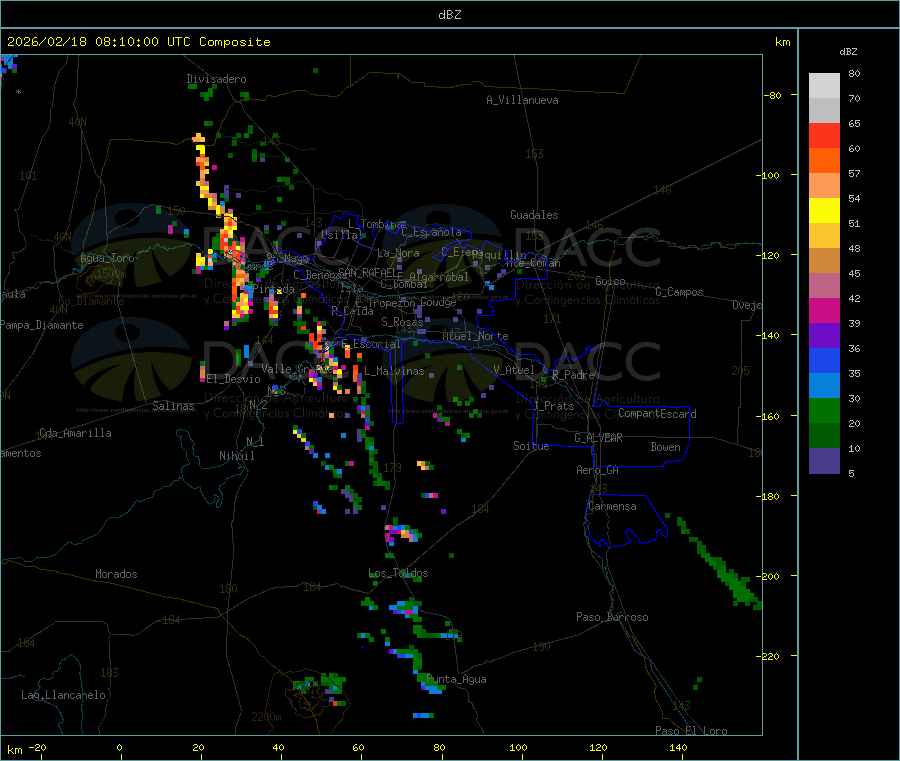Click the Divisadero map label
The width and height of the screenshot is (900, 761).
tap(216, 79)
